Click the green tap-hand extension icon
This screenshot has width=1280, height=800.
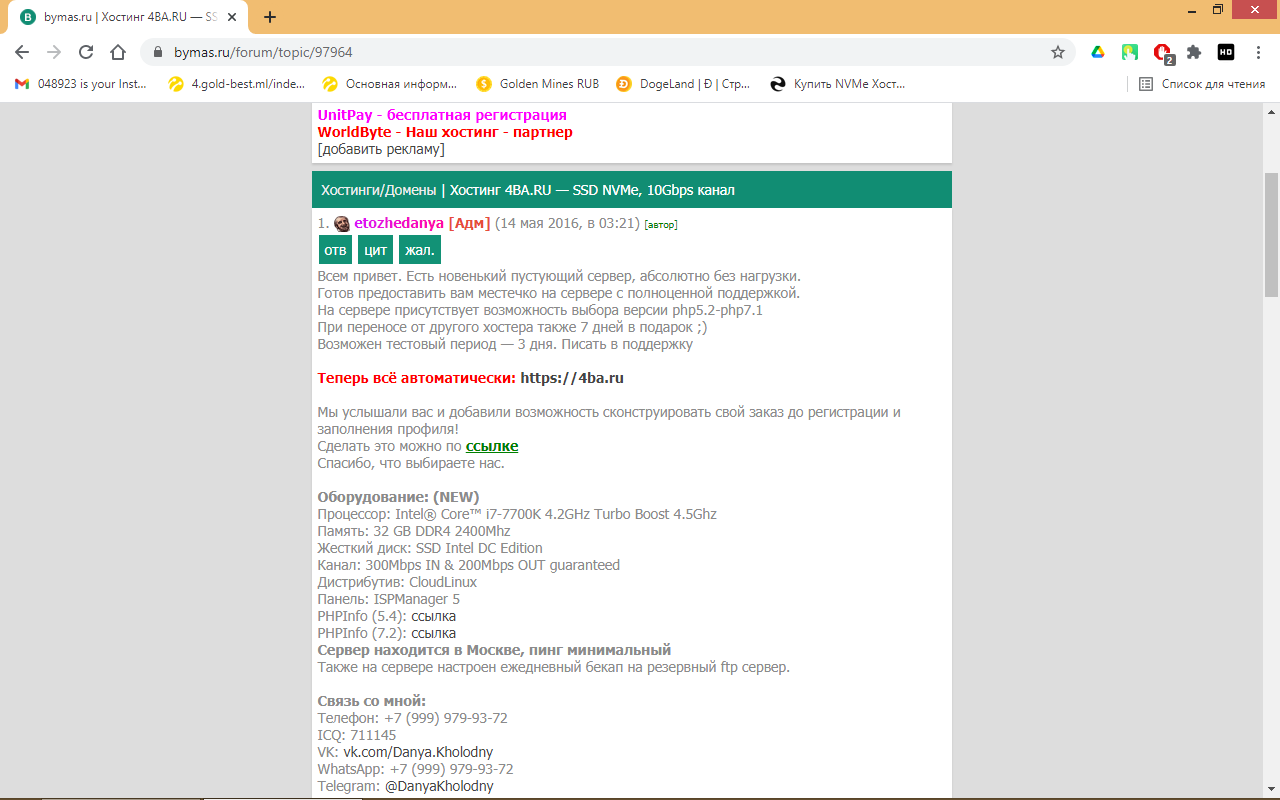click(1129, 52)
